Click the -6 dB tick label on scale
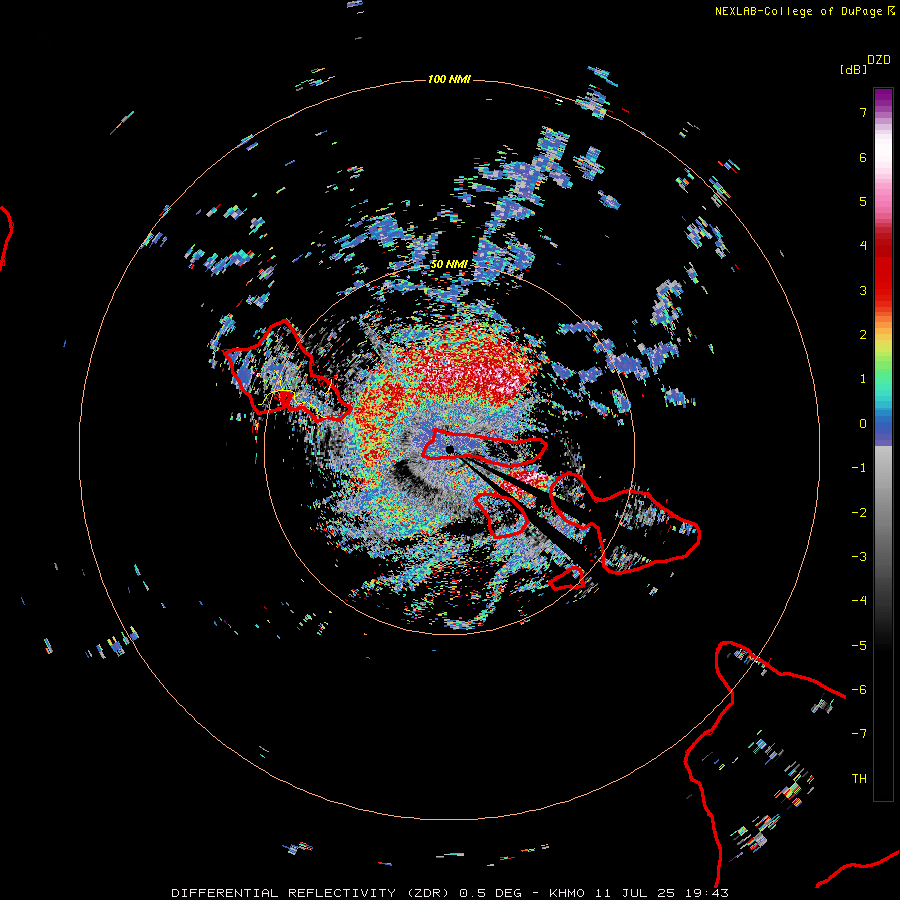This screenshot has height=900, width=900. 859,690
